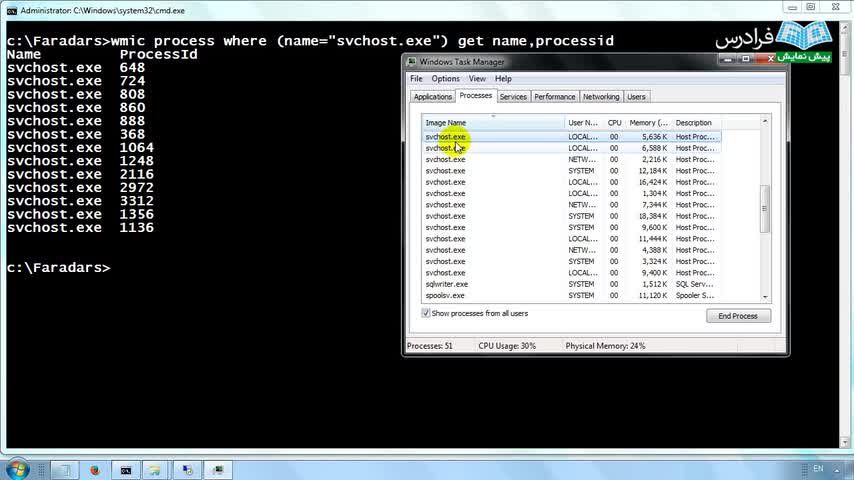Click the Task Manager taskbar icon

pos(218,470)
